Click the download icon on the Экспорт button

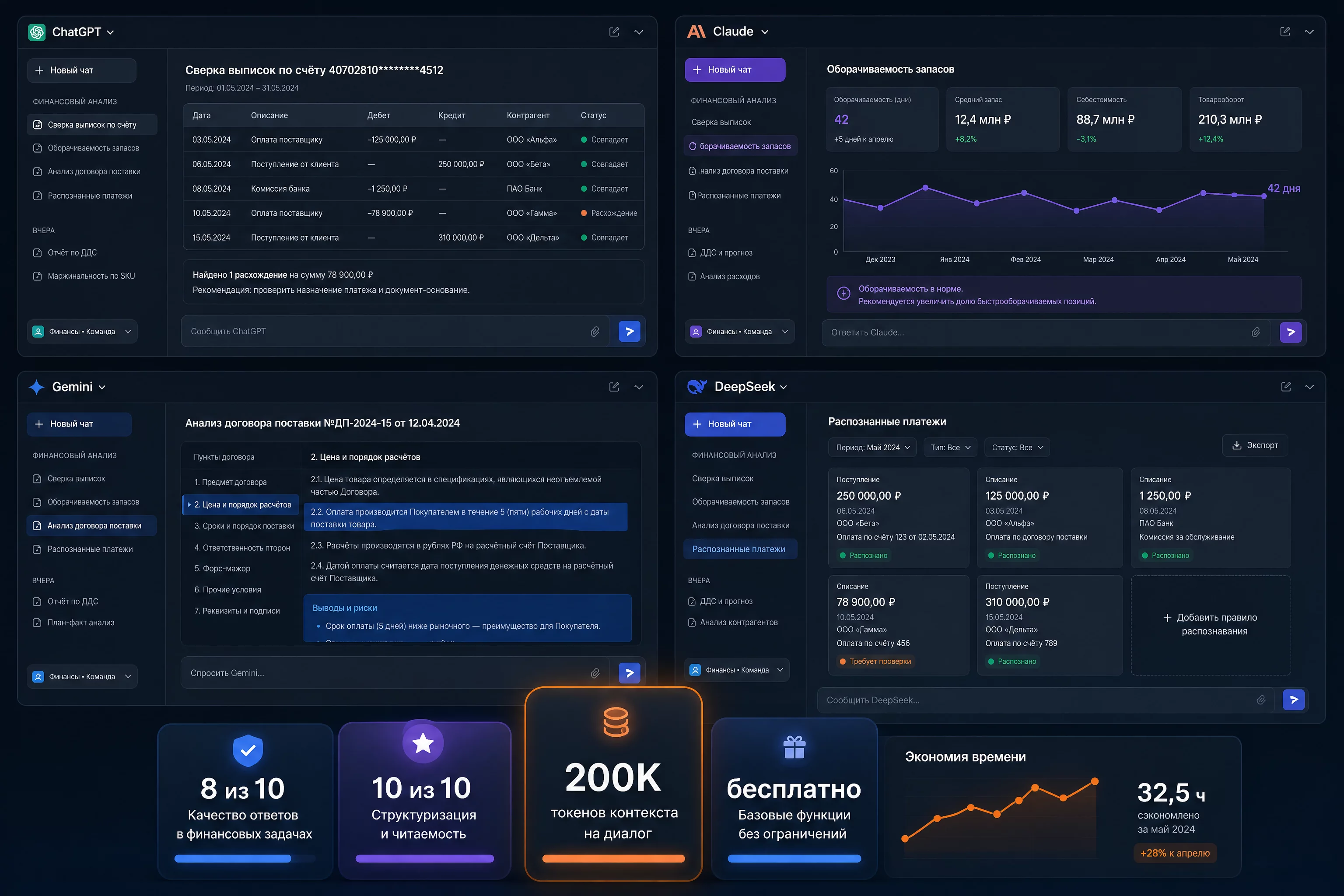[1236, 445]
